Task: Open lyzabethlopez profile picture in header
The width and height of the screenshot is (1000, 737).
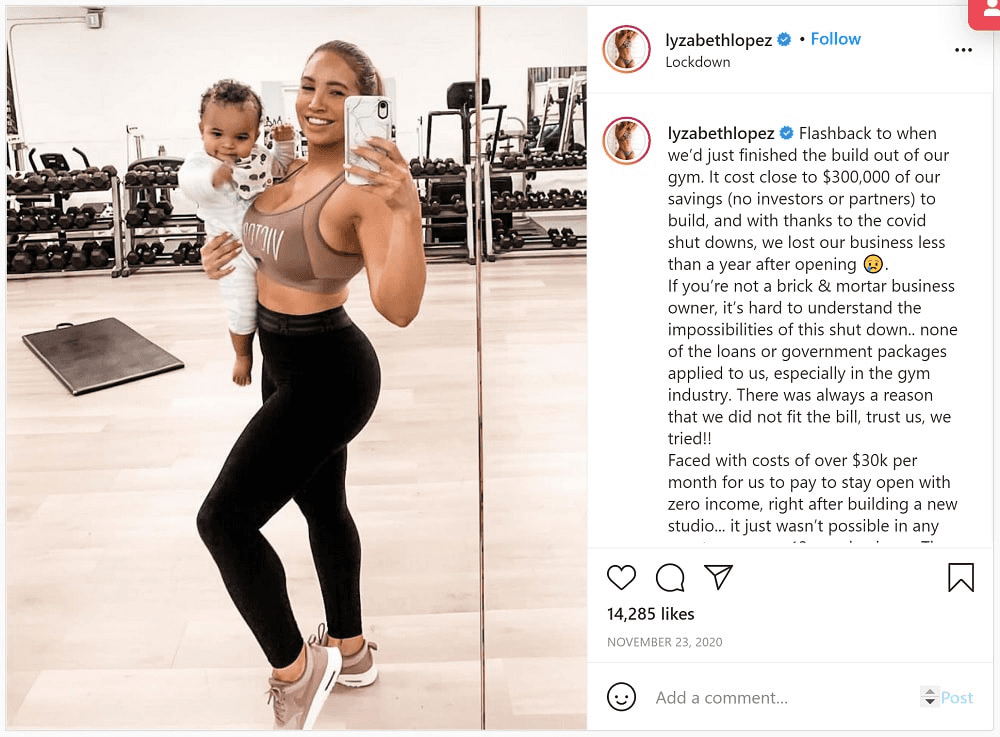Action: (x=626, y=49)
